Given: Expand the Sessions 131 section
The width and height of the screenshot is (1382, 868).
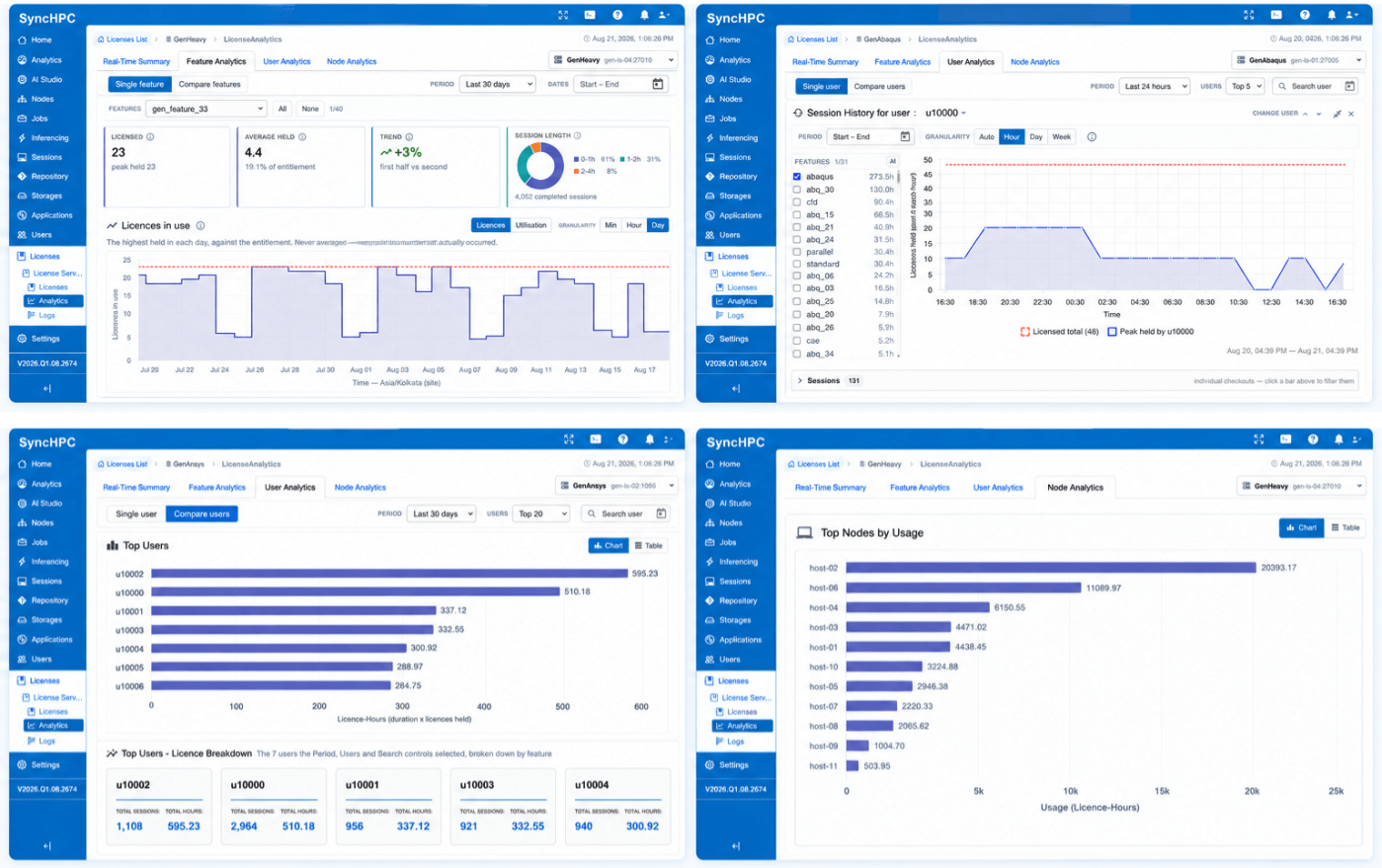Looking at the screenshot, I should point(1077,380).
